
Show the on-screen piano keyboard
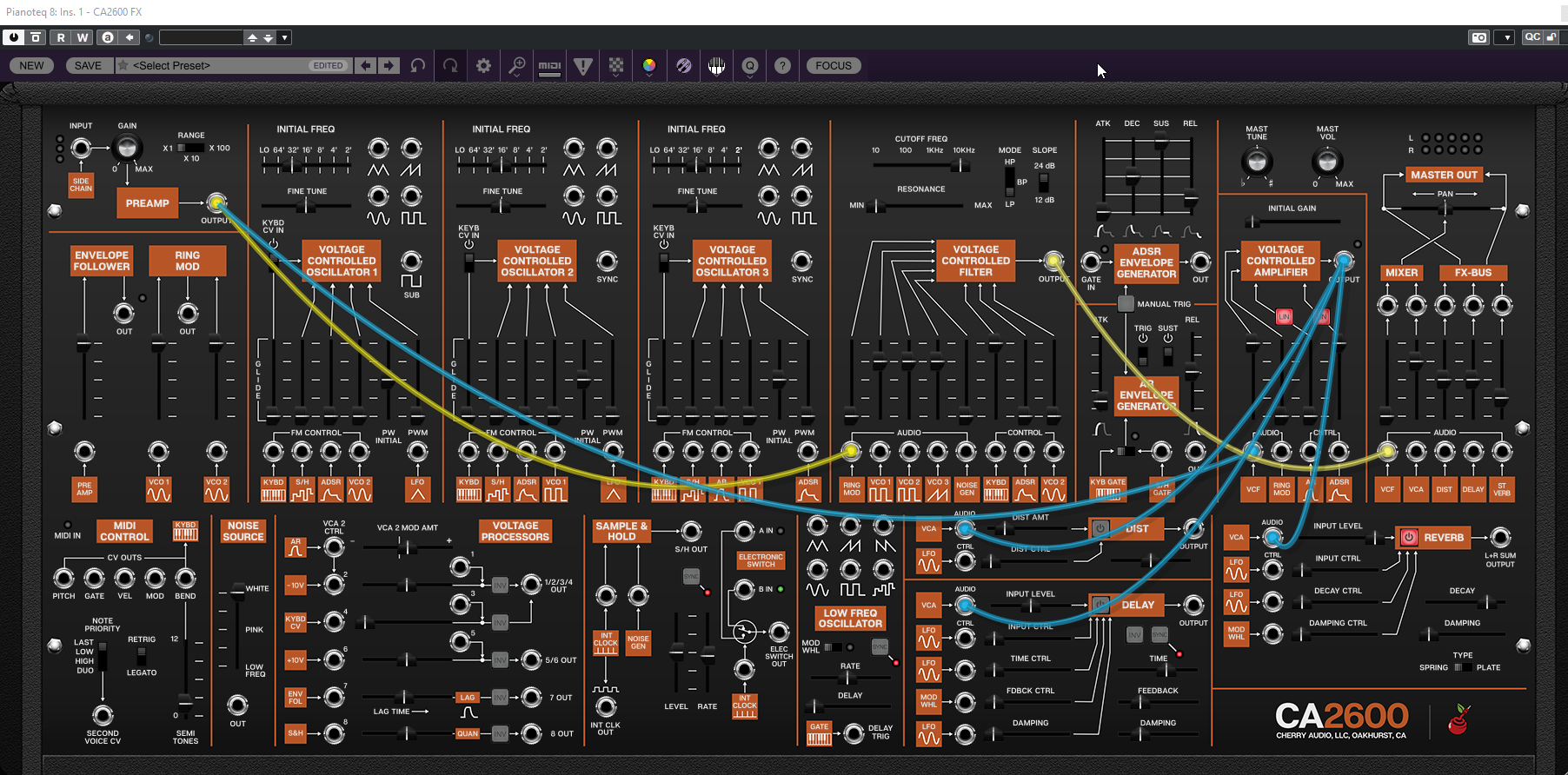[716, 66]
